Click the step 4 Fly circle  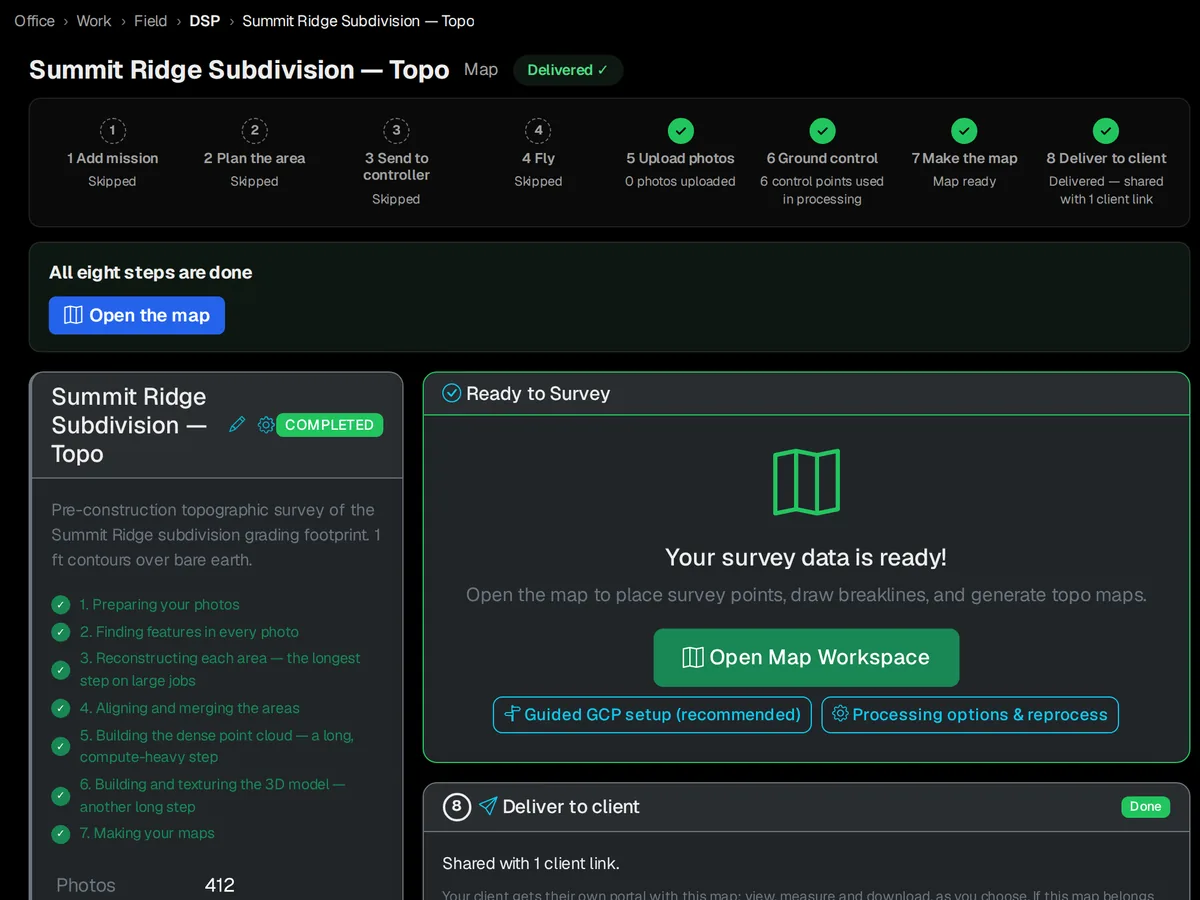(x=538, y=130)
